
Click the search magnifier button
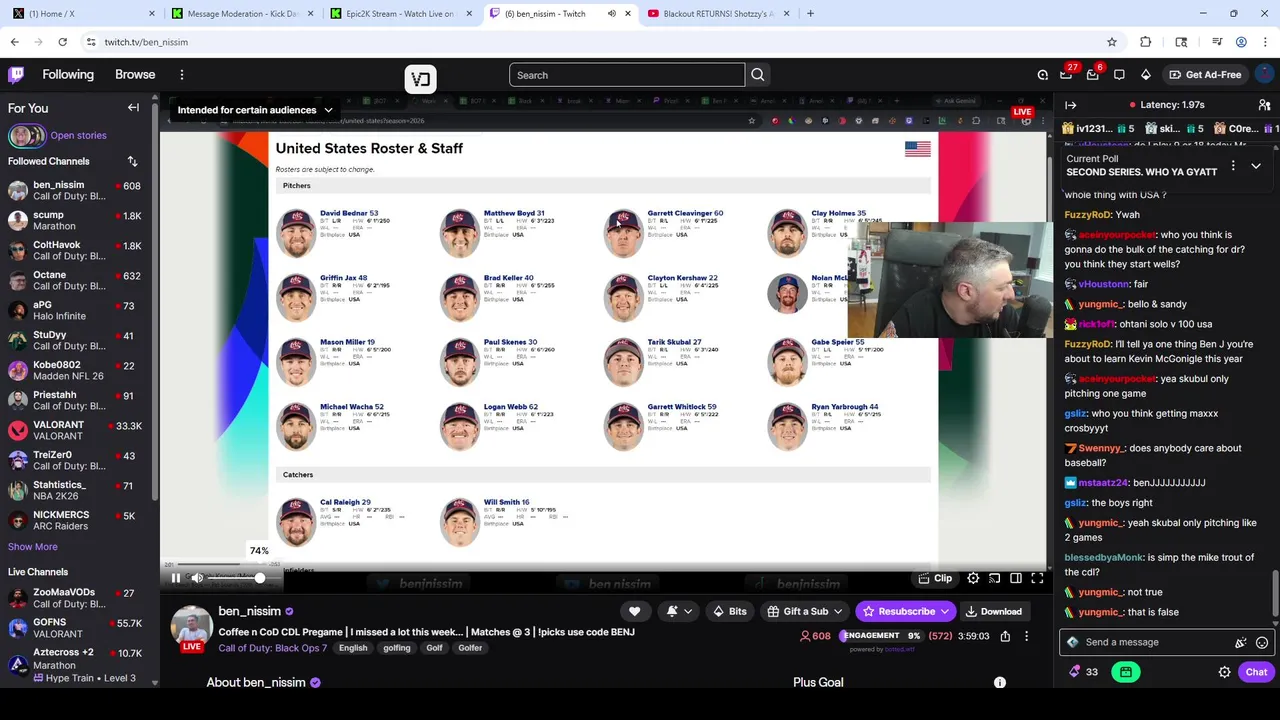point(758,75)
